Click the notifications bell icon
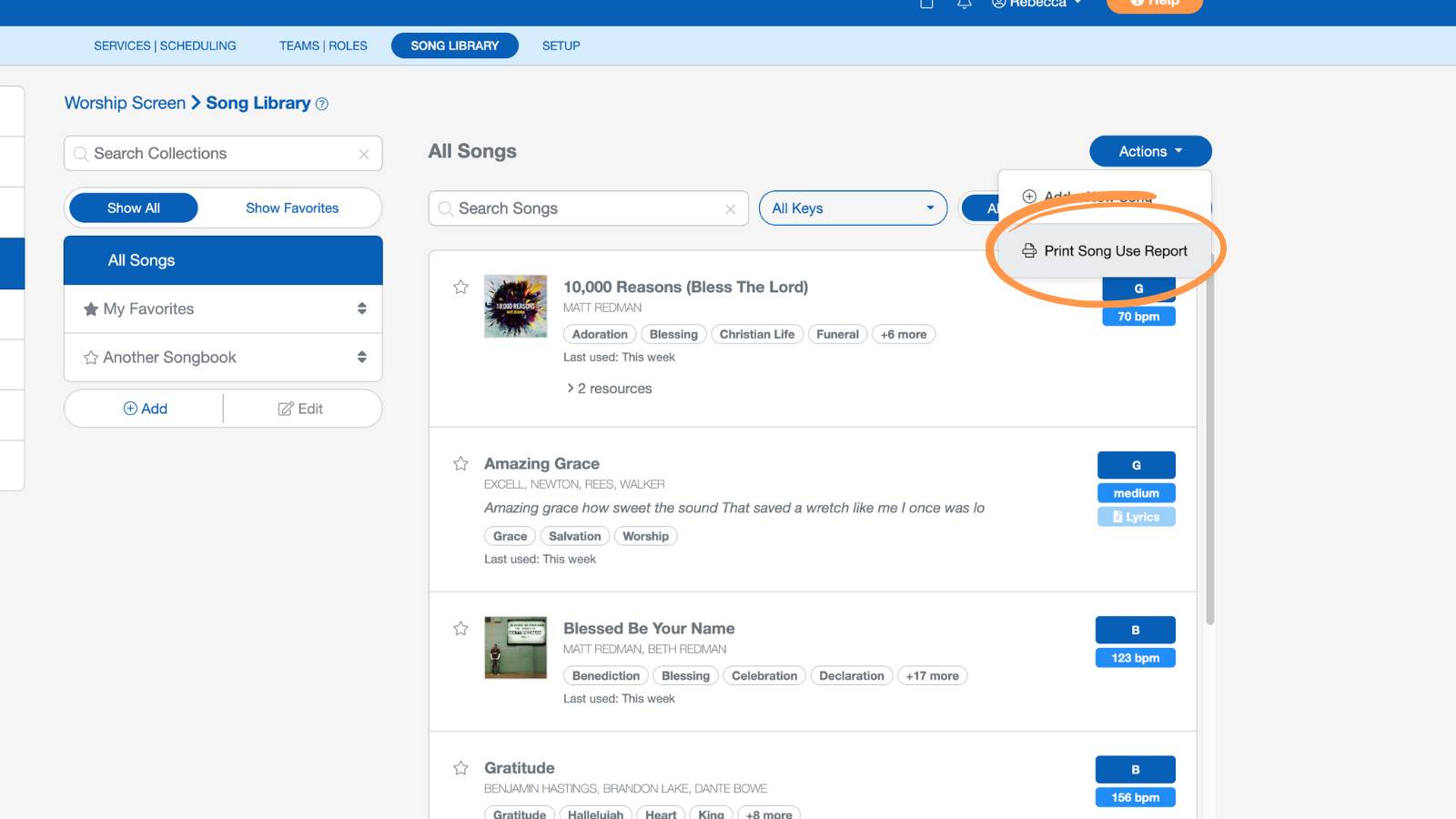This screenshot has width=1456, height=819. [965, 4]
